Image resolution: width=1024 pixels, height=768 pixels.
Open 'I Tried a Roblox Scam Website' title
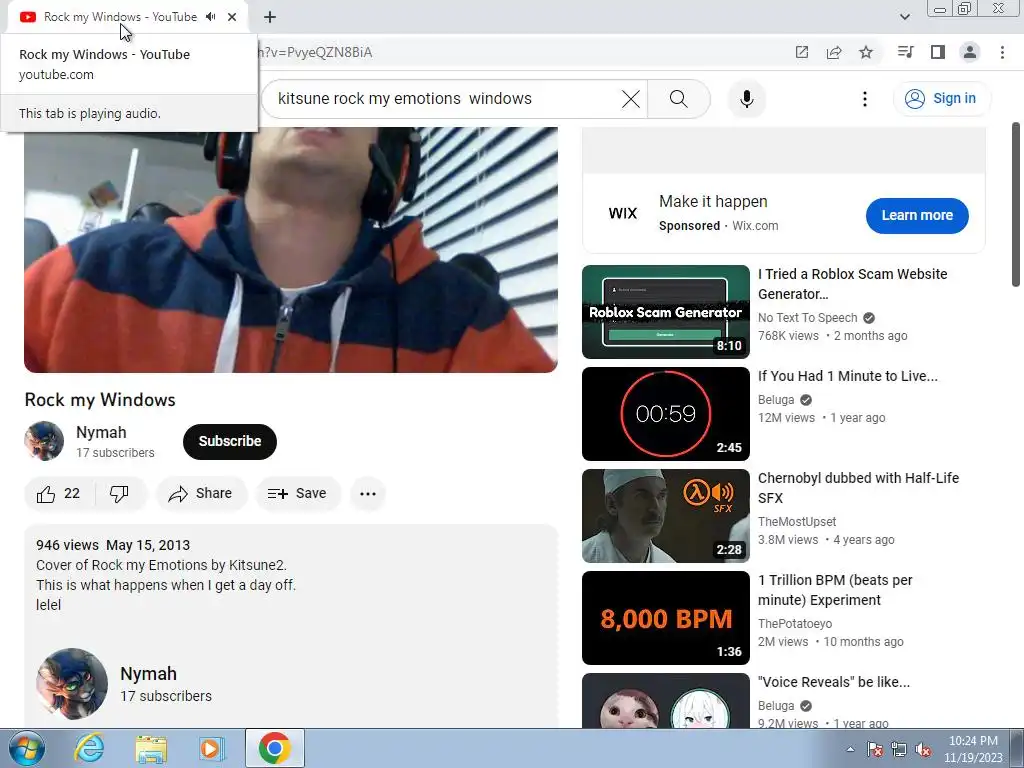coord(852,284)
